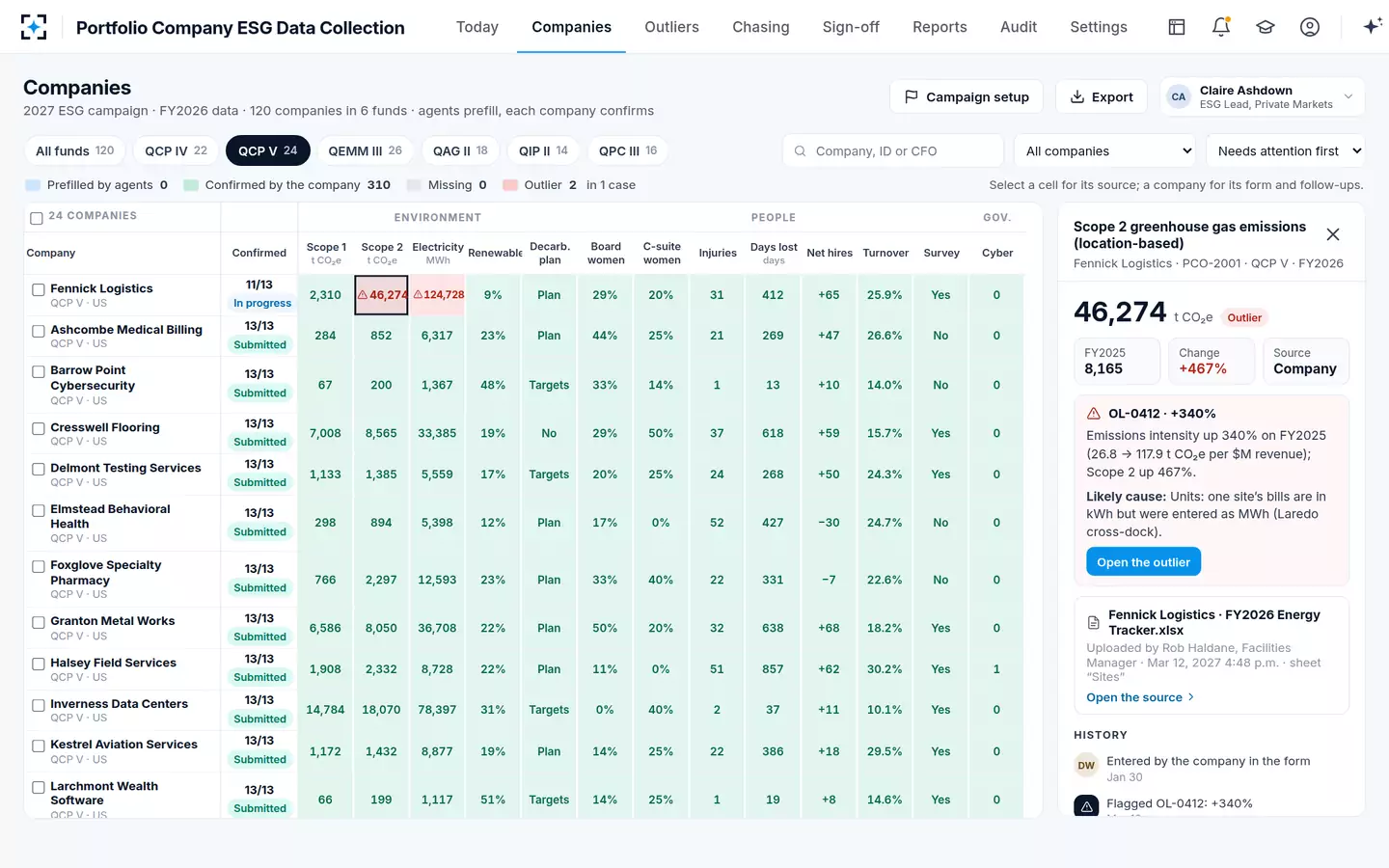The image size is (1389, 868).
Task: Tick the Kestrel Aviation Services checkbox
Action: click(39, 746)
